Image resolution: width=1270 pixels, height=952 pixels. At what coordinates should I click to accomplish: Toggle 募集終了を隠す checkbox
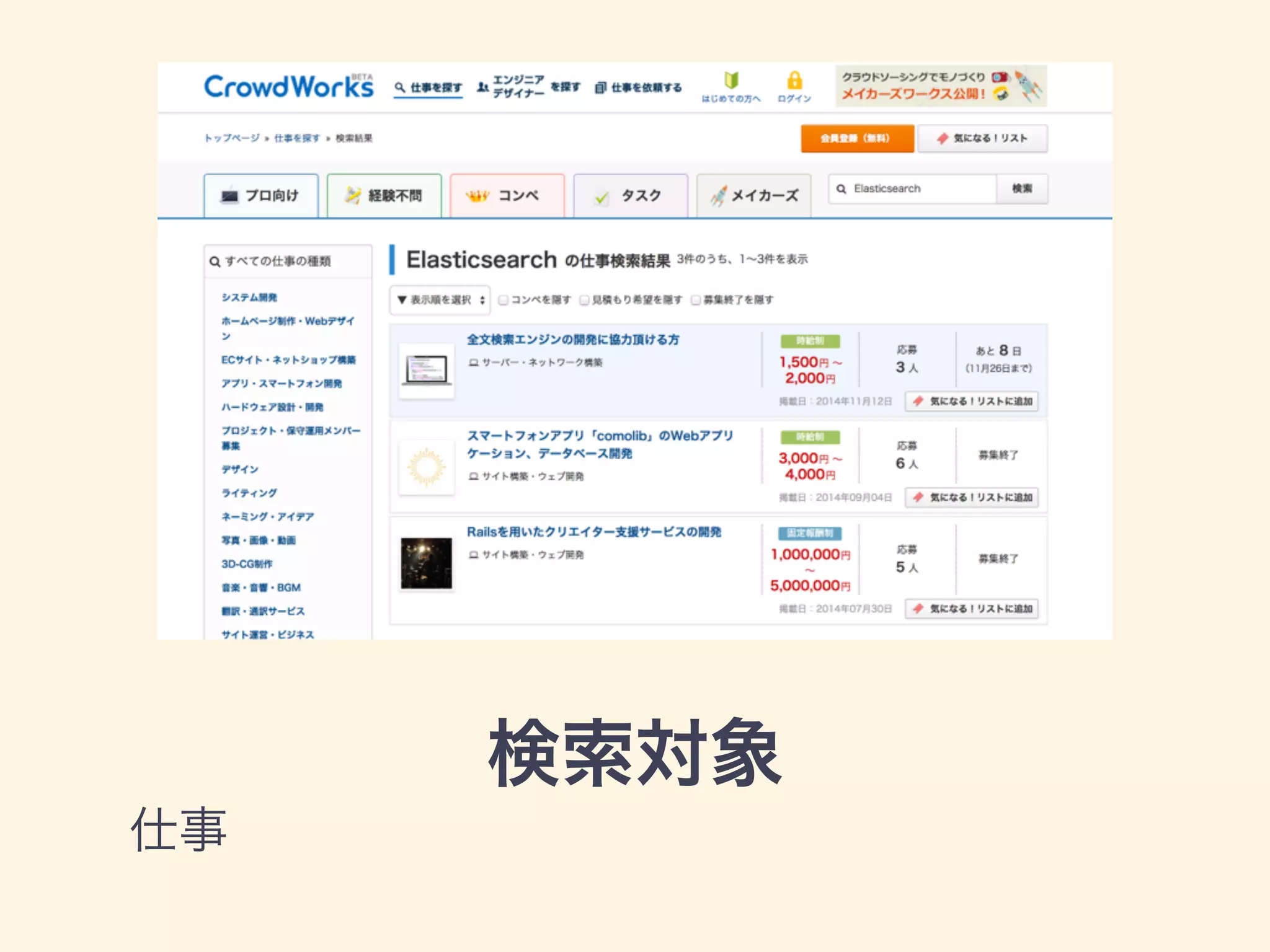(696, 300)
